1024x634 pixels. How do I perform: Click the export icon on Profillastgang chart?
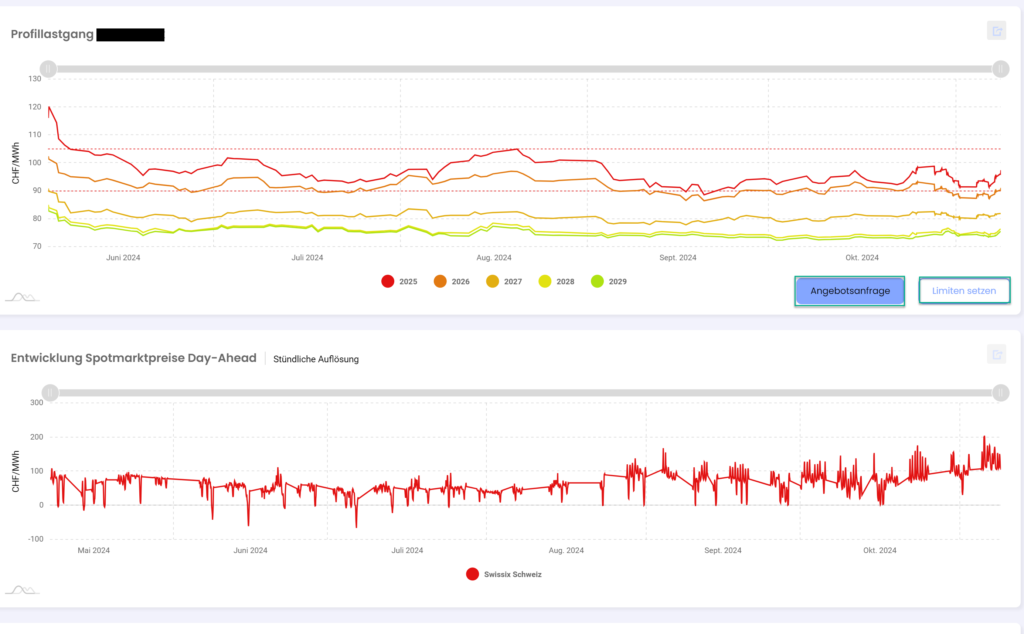(x=997, y=31)
